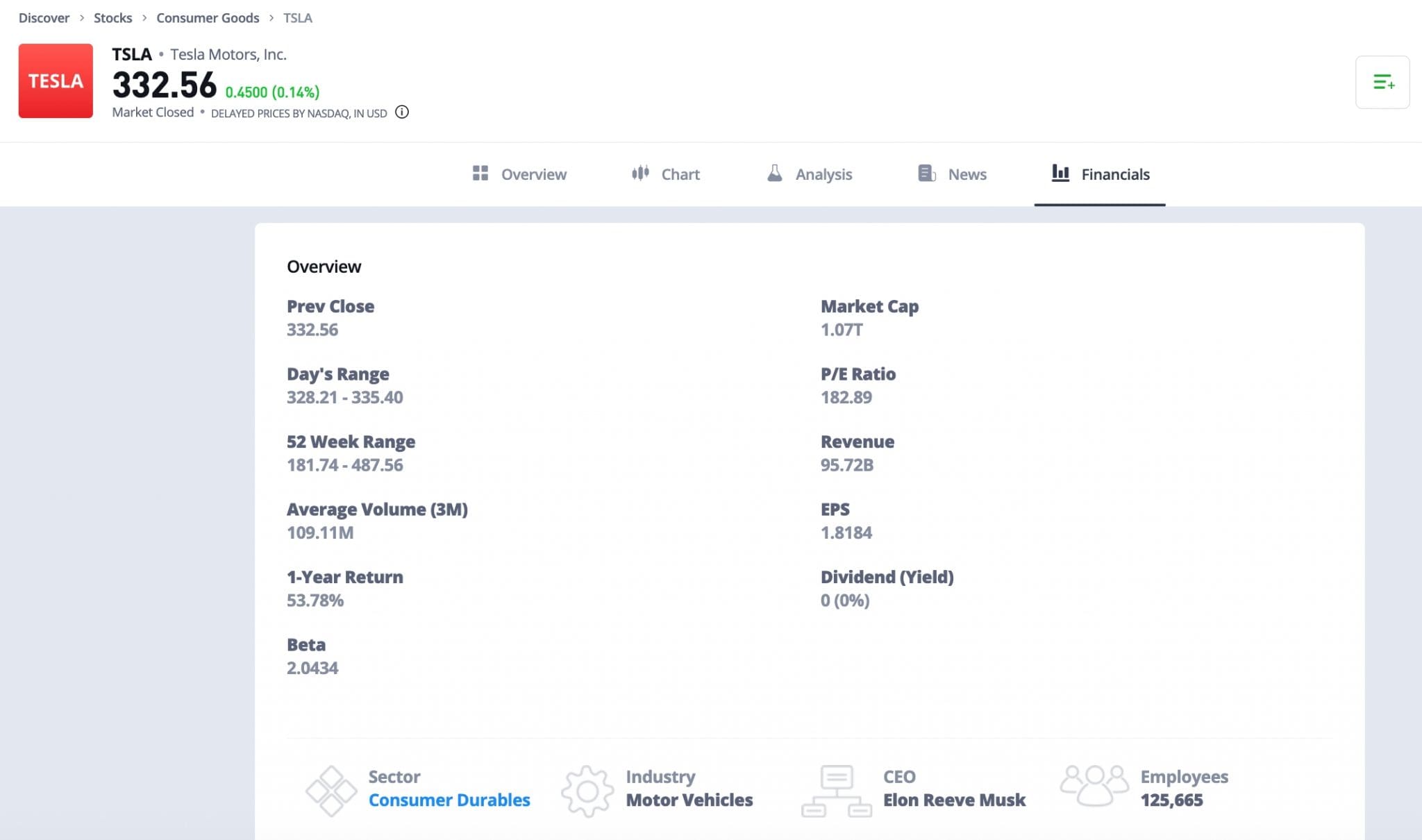Click the Sector diamond icon

point(331,791)
